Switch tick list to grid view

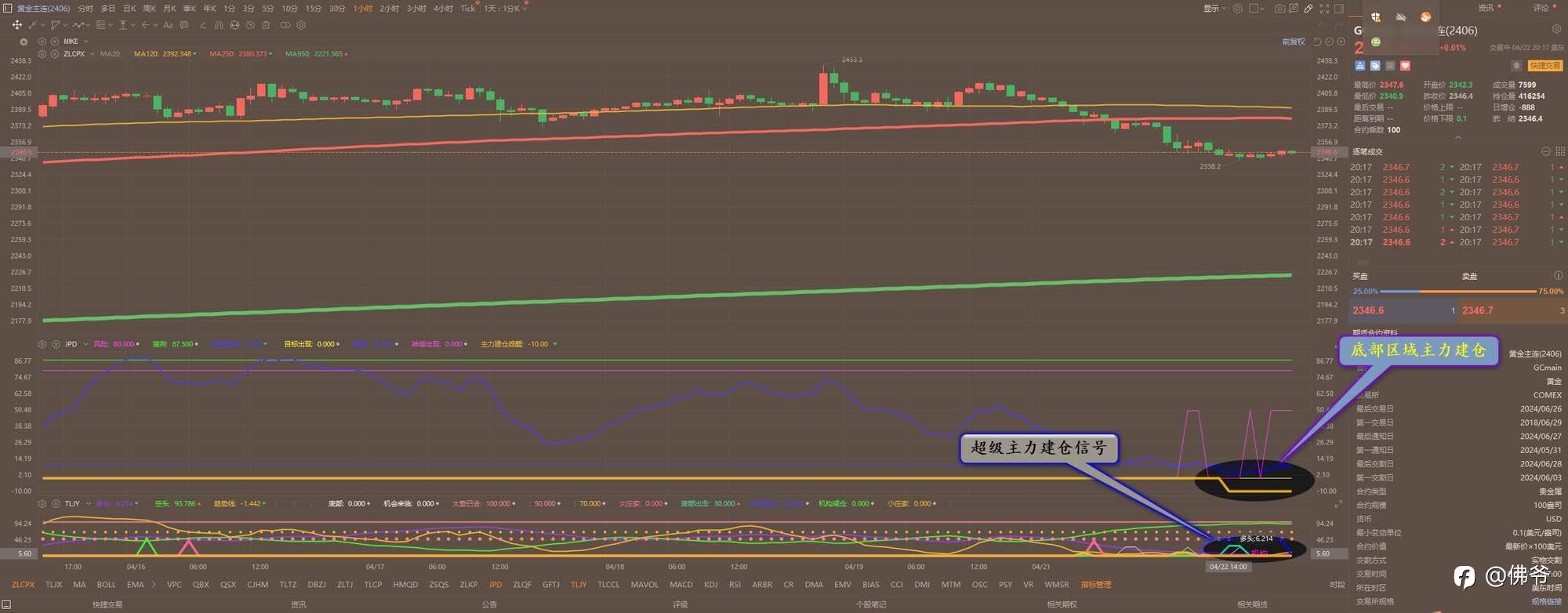click(1560, 151)
